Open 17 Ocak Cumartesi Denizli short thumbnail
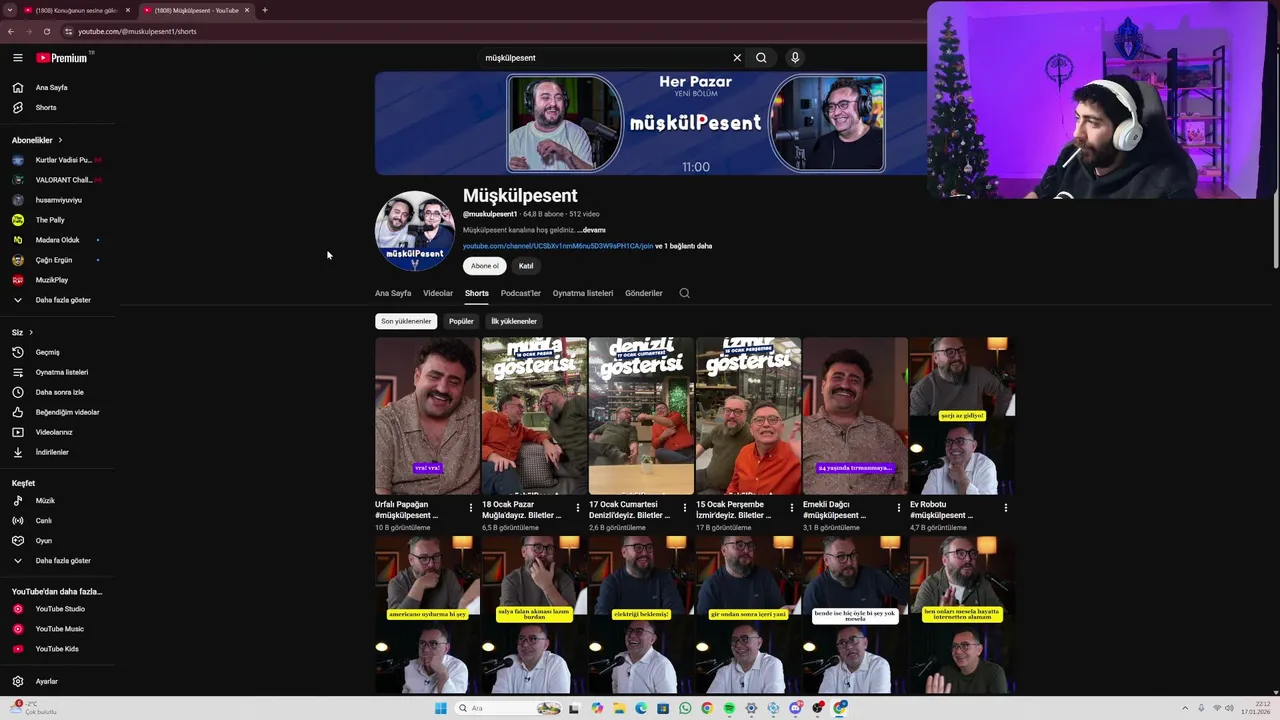 click(641, 416)
